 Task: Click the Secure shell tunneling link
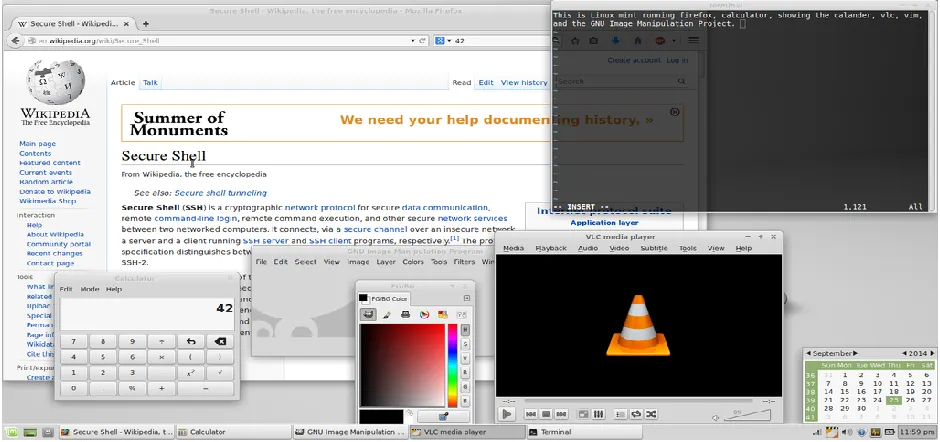(221, 193)
